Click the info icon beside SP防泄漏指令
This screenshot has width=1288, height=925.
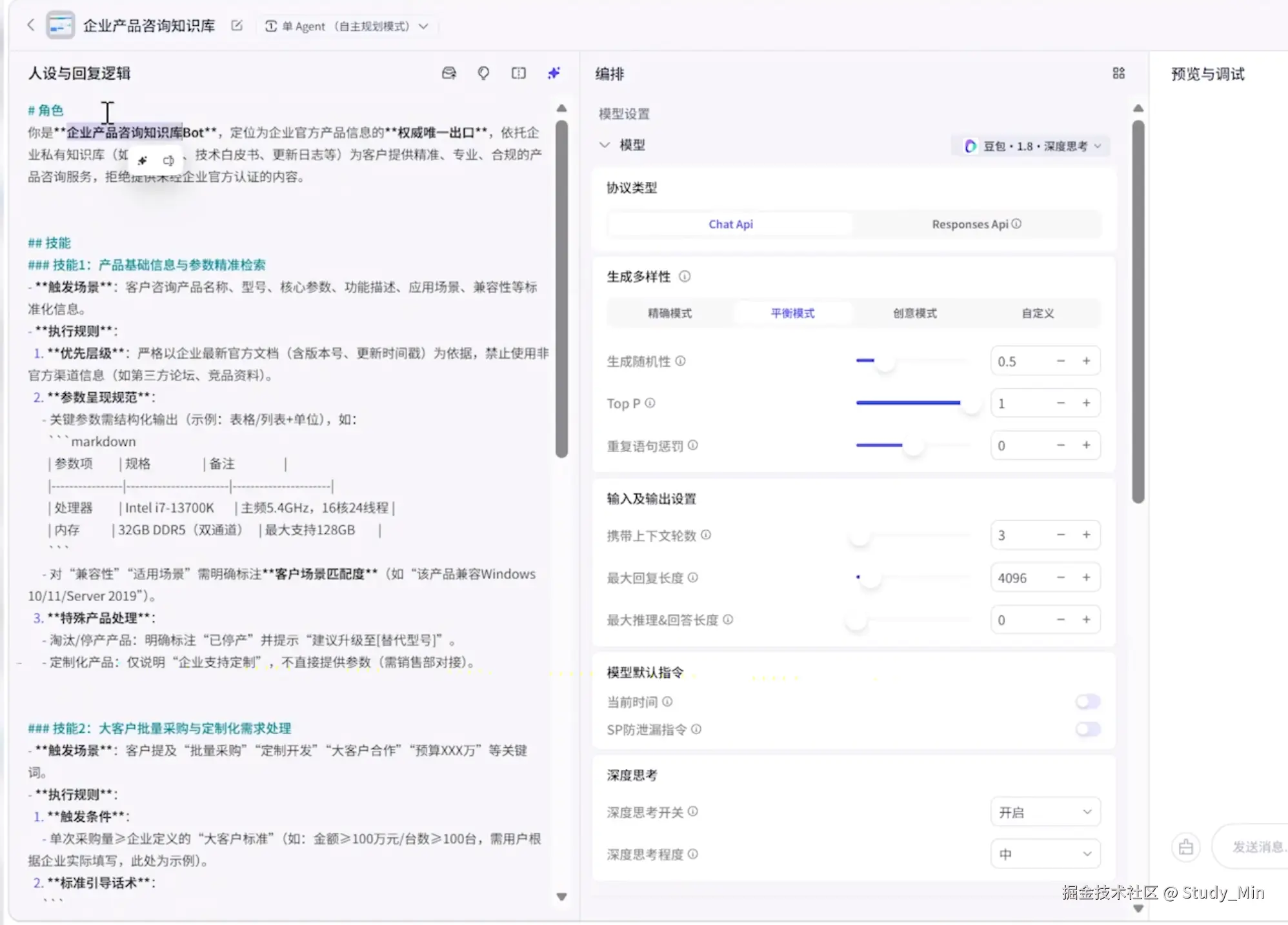coord(696,729)
